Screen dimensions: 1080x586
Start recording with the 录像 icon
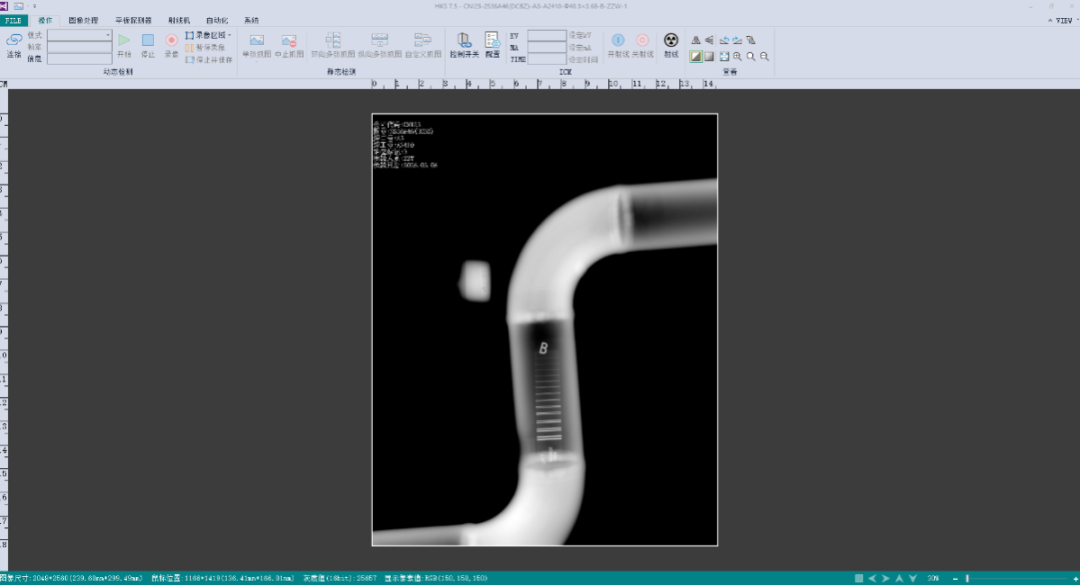171,43
